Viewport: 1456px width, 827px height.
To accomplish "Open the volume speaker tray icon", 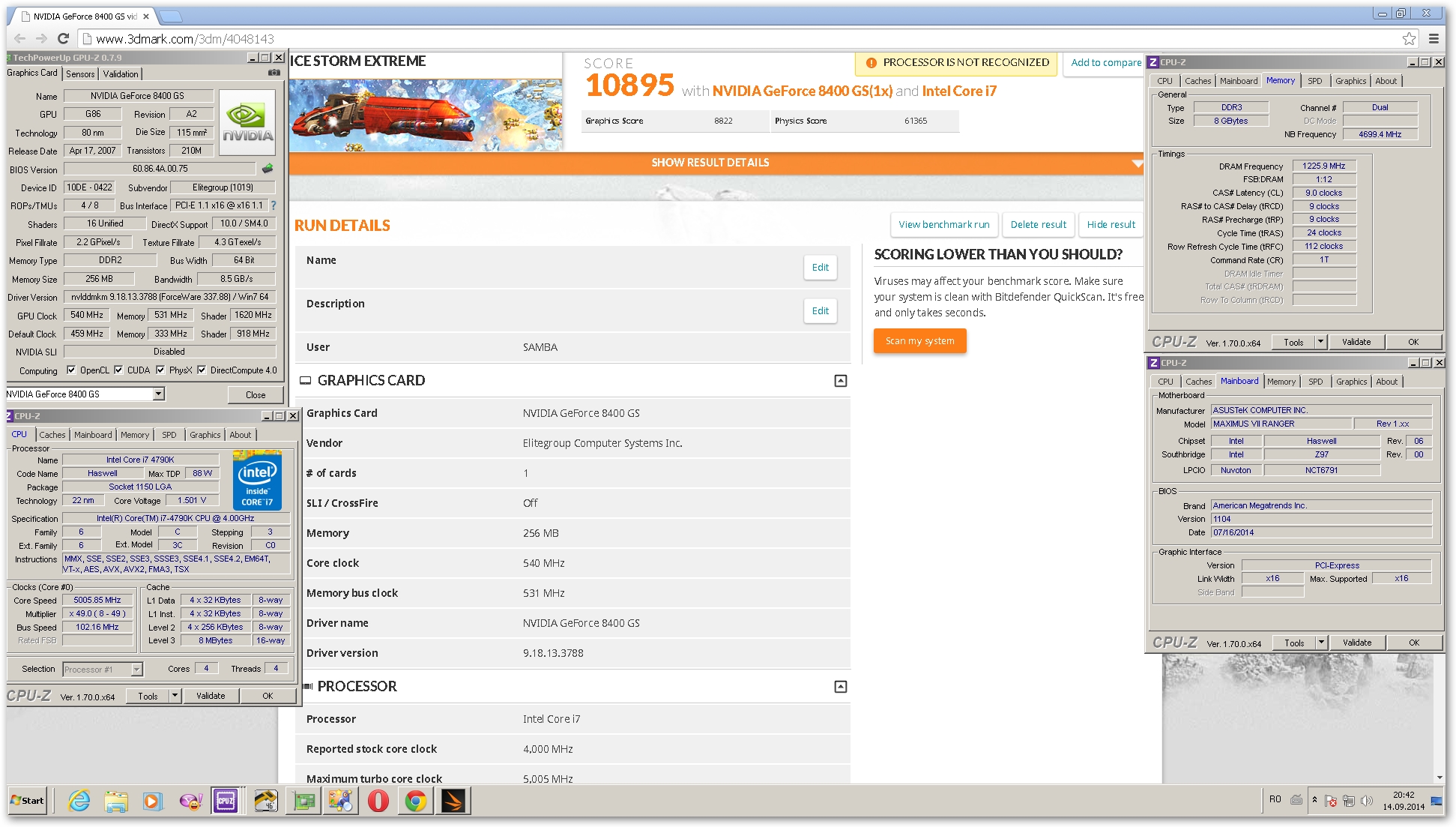I will (1367, 801).
